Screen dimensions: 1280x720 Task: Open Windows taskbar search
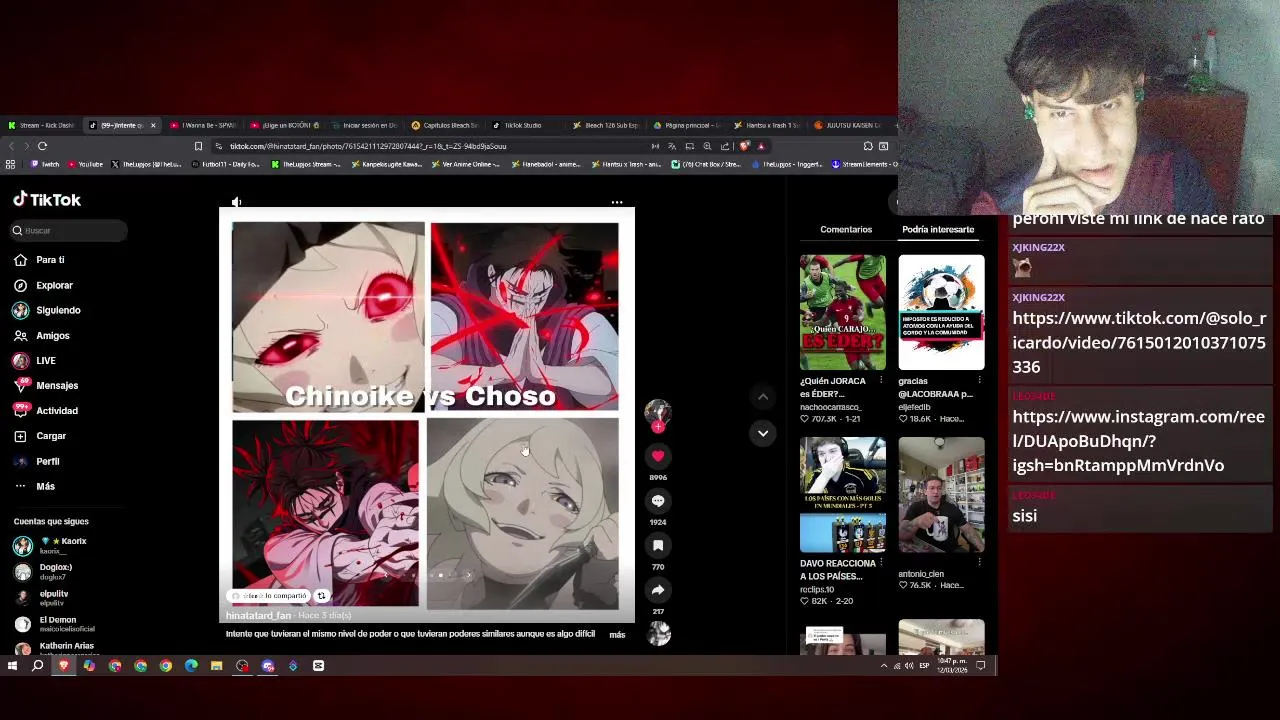(x=38, y=666)
